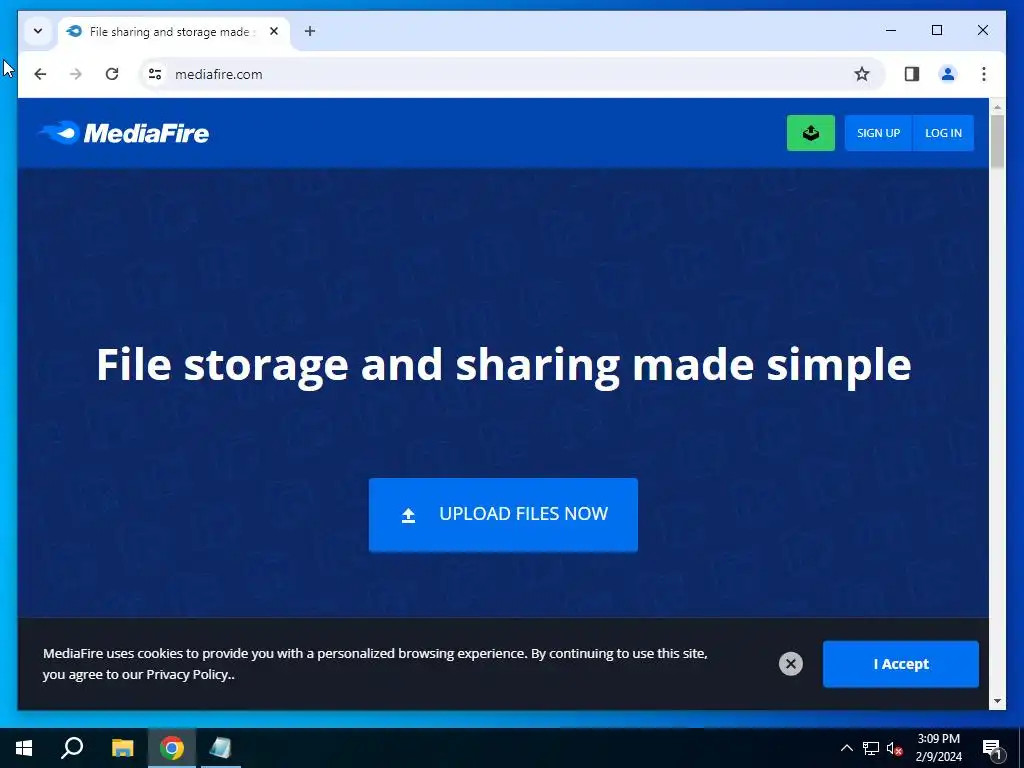Screen dimensions: 1024x768
Task: Open File Explorer from the taskbar
Action: click(122, 748)
